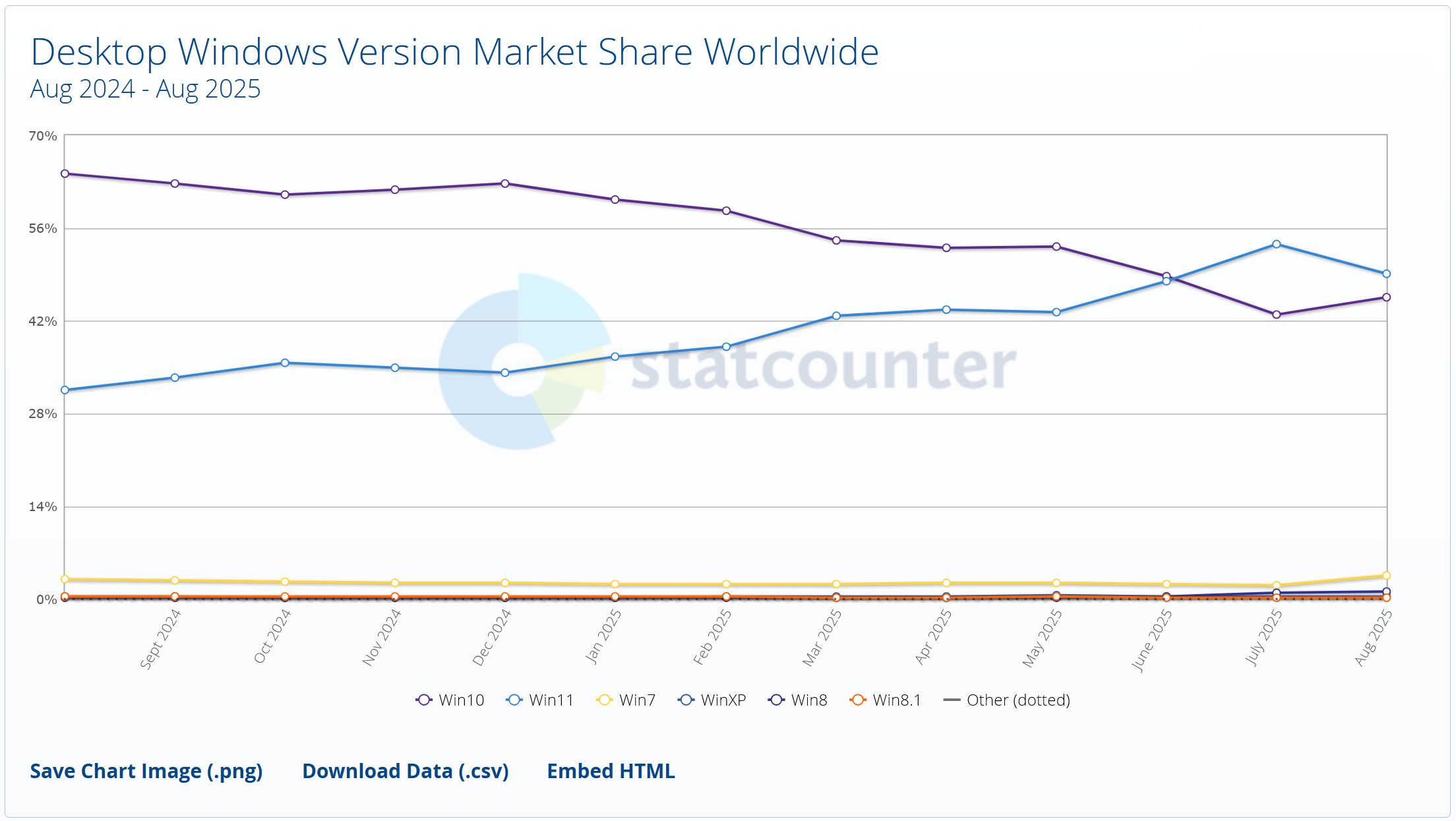Click the Win11 July 2025 data point marker
Viewport: 1456px width, 821px height.
click(1276, 244)
